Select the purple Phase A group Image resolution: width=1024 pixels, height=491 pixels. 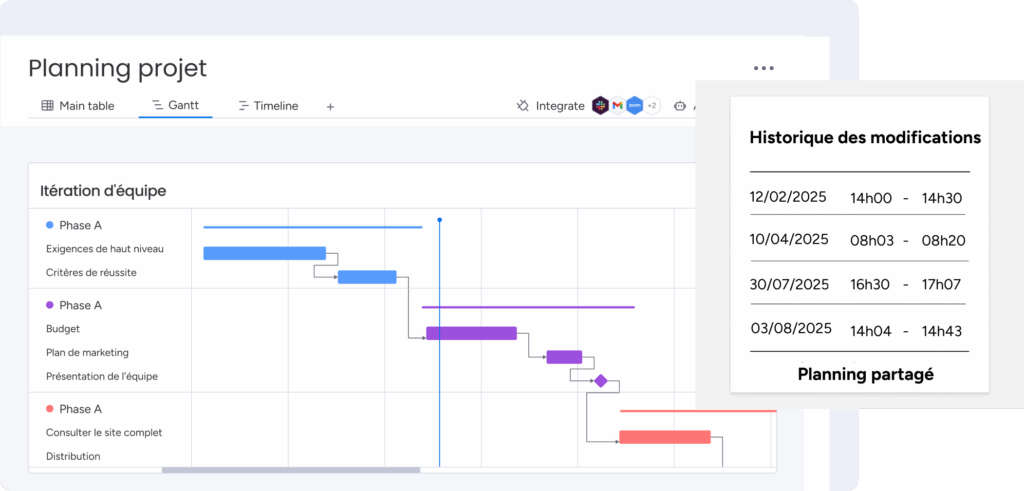click(x=74, y=305)
